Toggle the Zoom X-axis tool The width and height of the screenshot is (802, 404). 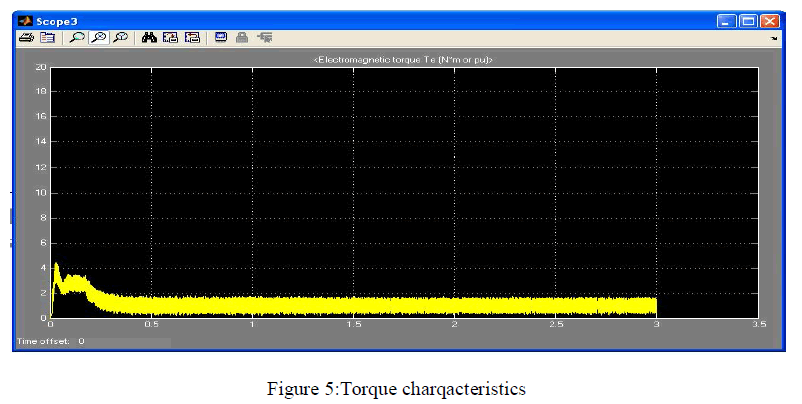tap(99, 38)
